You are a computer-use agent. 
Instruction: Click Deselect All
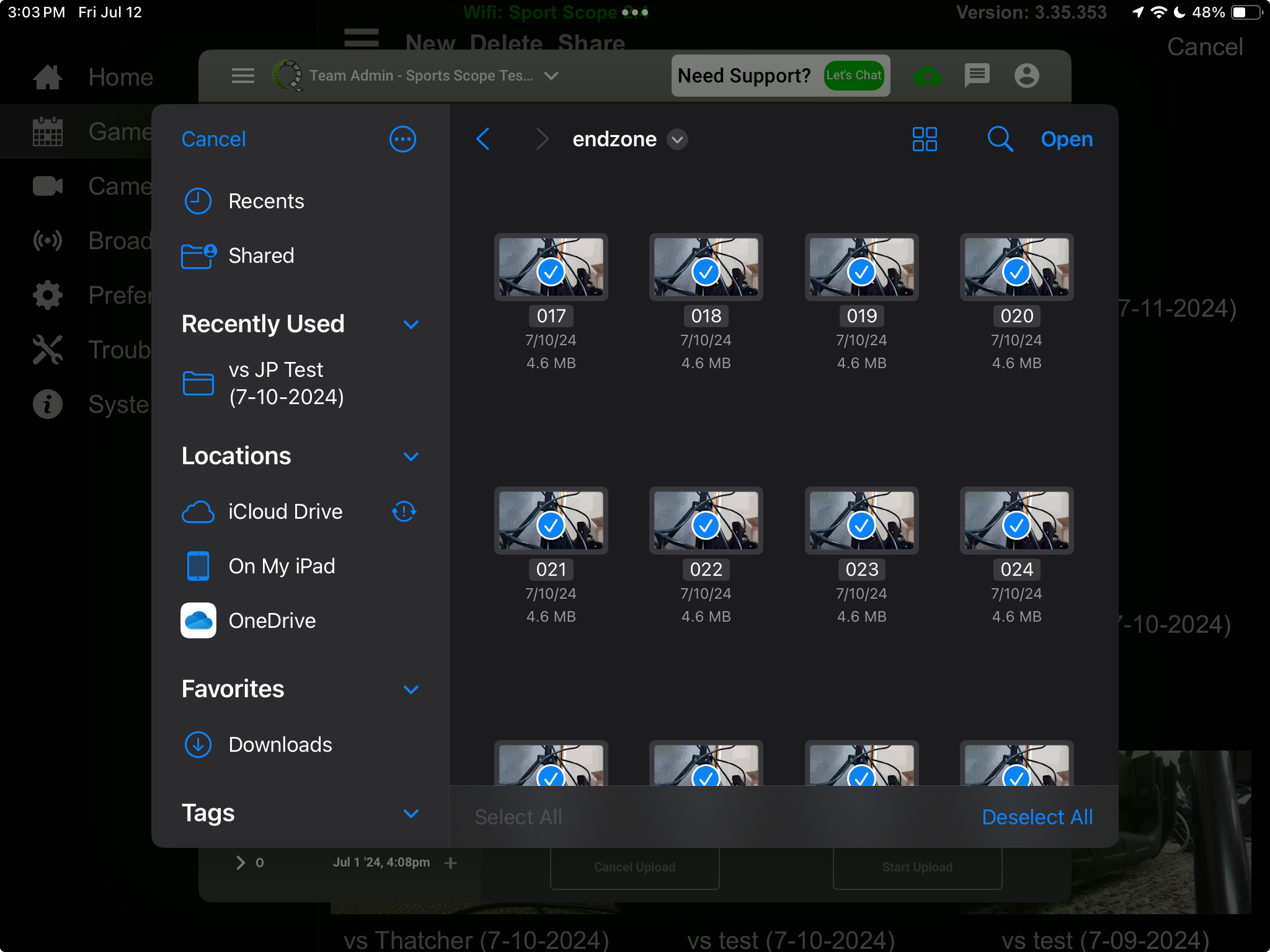(x=1037, y=817)
